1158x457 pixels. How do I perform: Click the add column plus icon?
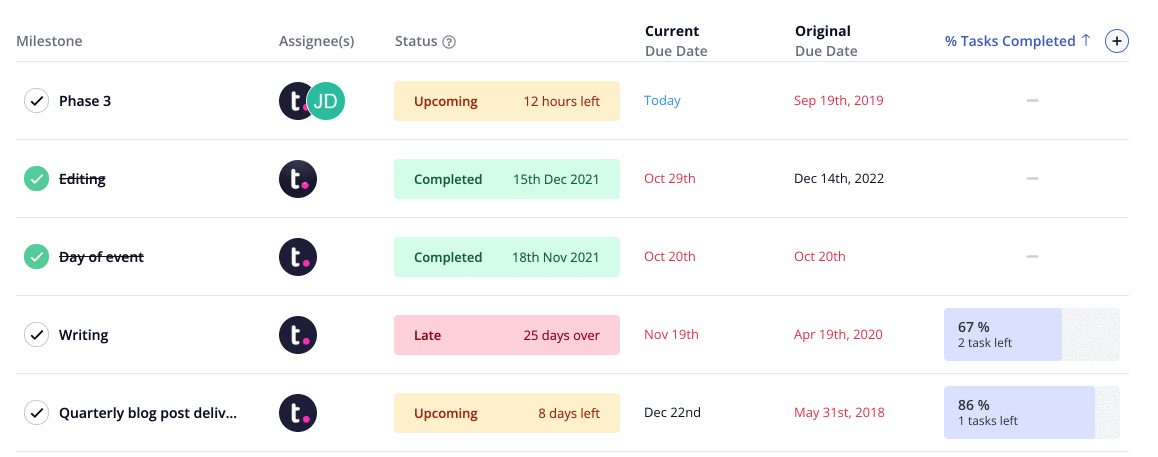1116,41
